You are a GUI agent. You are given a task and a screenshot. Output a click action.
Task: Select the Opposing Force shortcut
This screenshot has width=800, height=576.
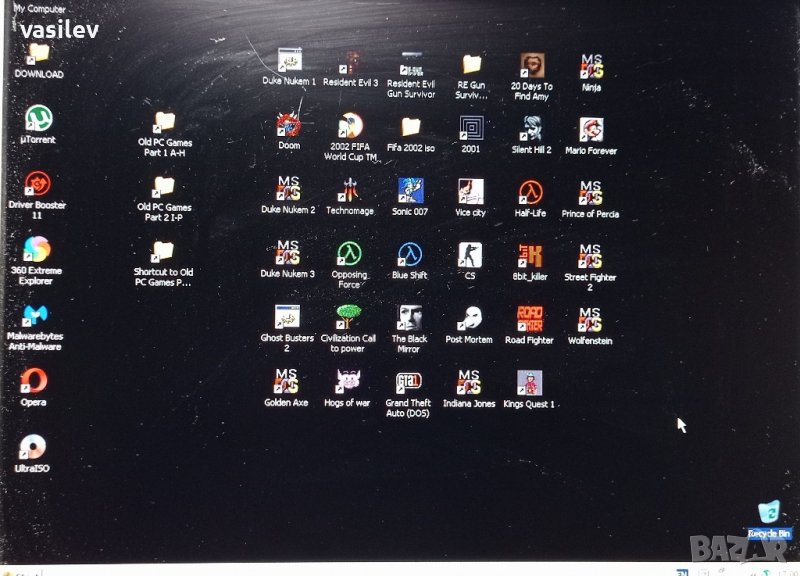(349, 254)
